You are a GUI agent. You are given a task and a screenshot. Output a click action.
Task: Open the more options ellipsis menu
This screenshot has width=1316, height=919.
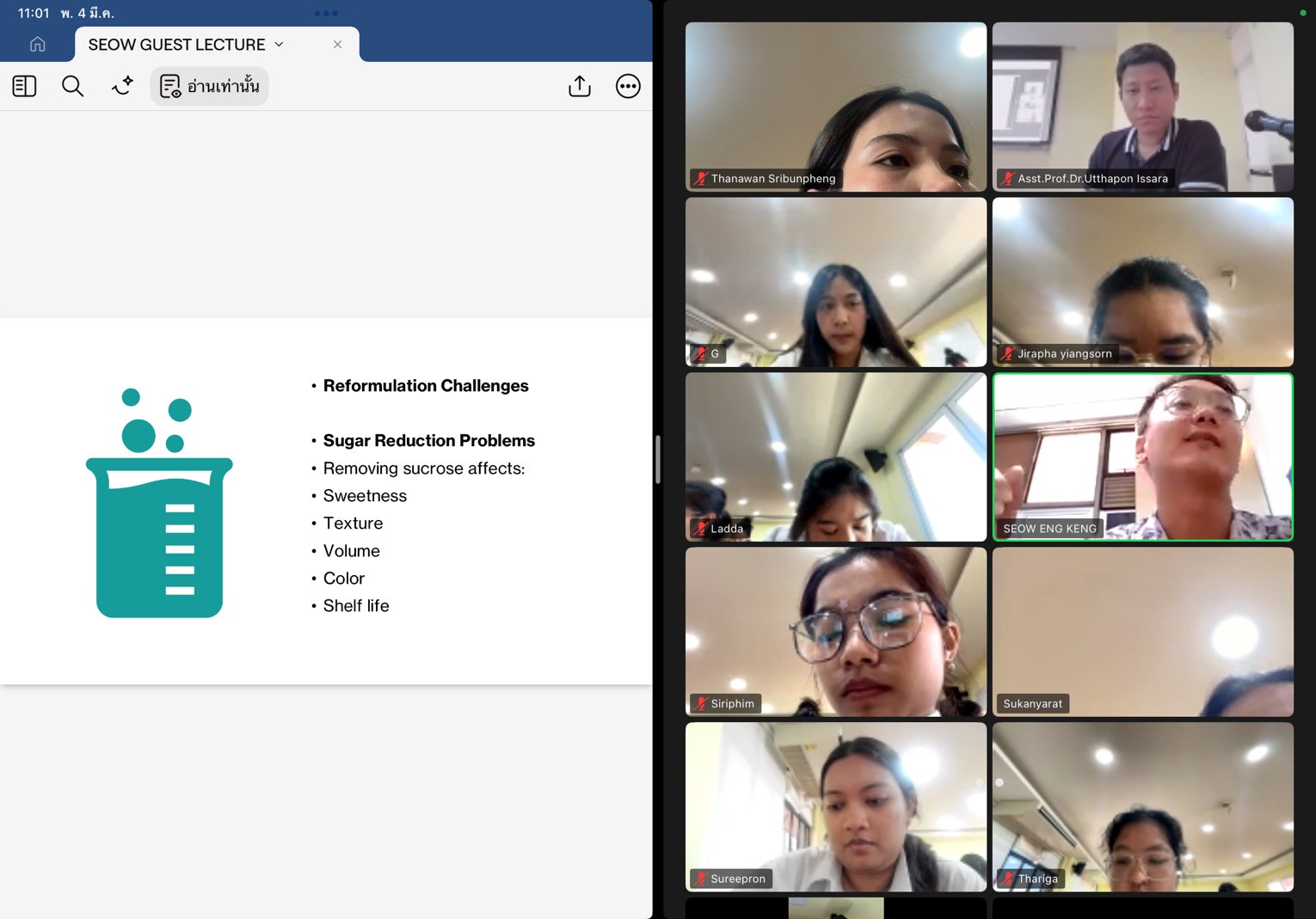(628, 86)
